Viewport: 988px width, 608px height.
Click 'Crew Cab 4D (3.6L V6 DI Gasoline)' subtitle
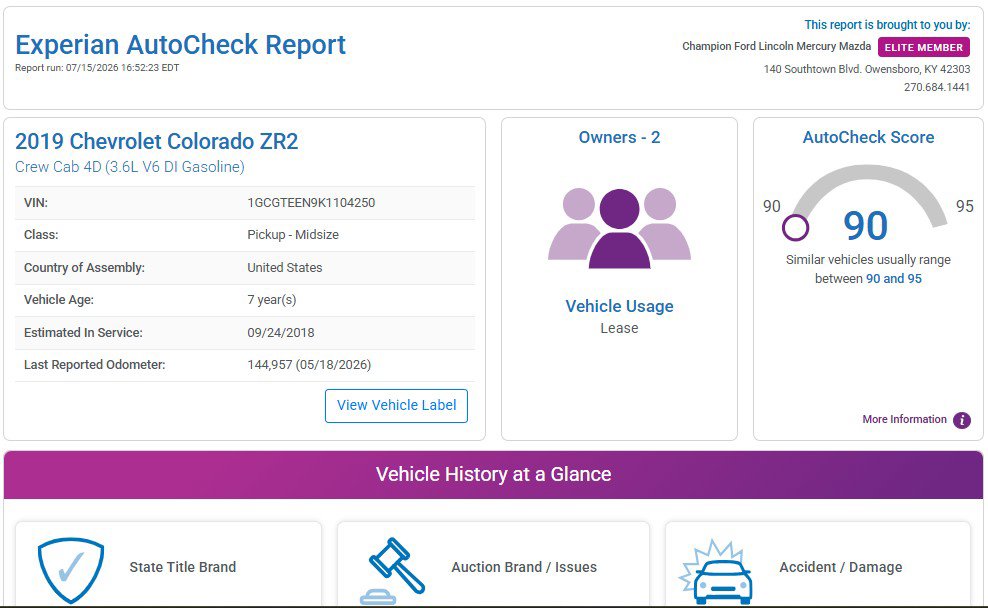[130, 167]
